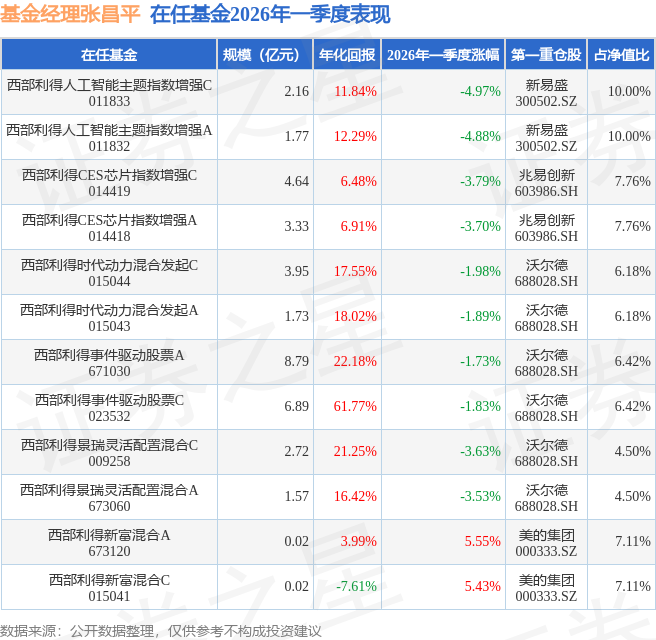The height and width of the screenshot is (640, 656).
Task: Select fund 西部利得时代动力混合发起A 015043
Action: [x=109, y=318]
